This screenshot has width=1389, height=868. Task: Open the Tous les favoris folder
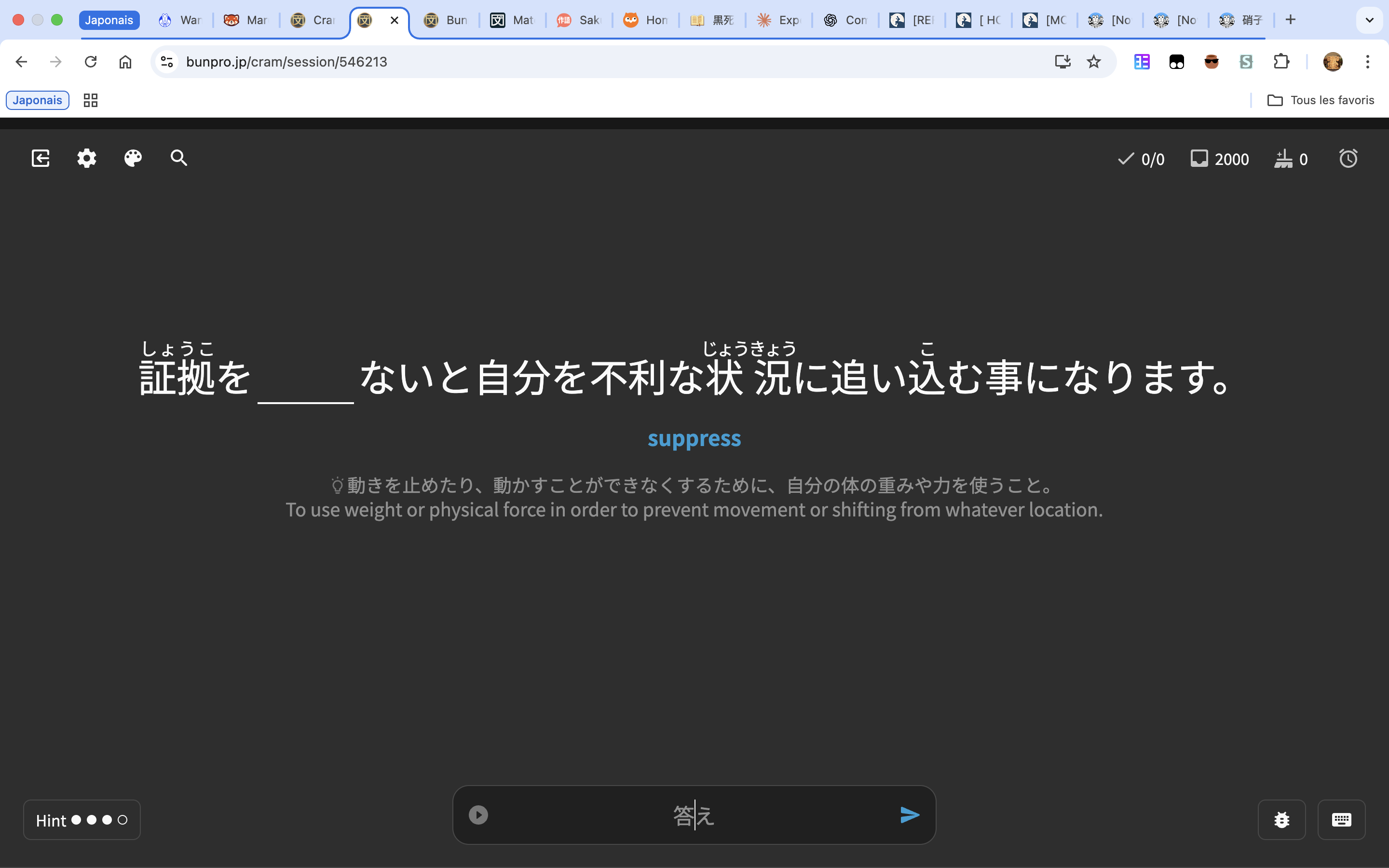click(1321, 100)
